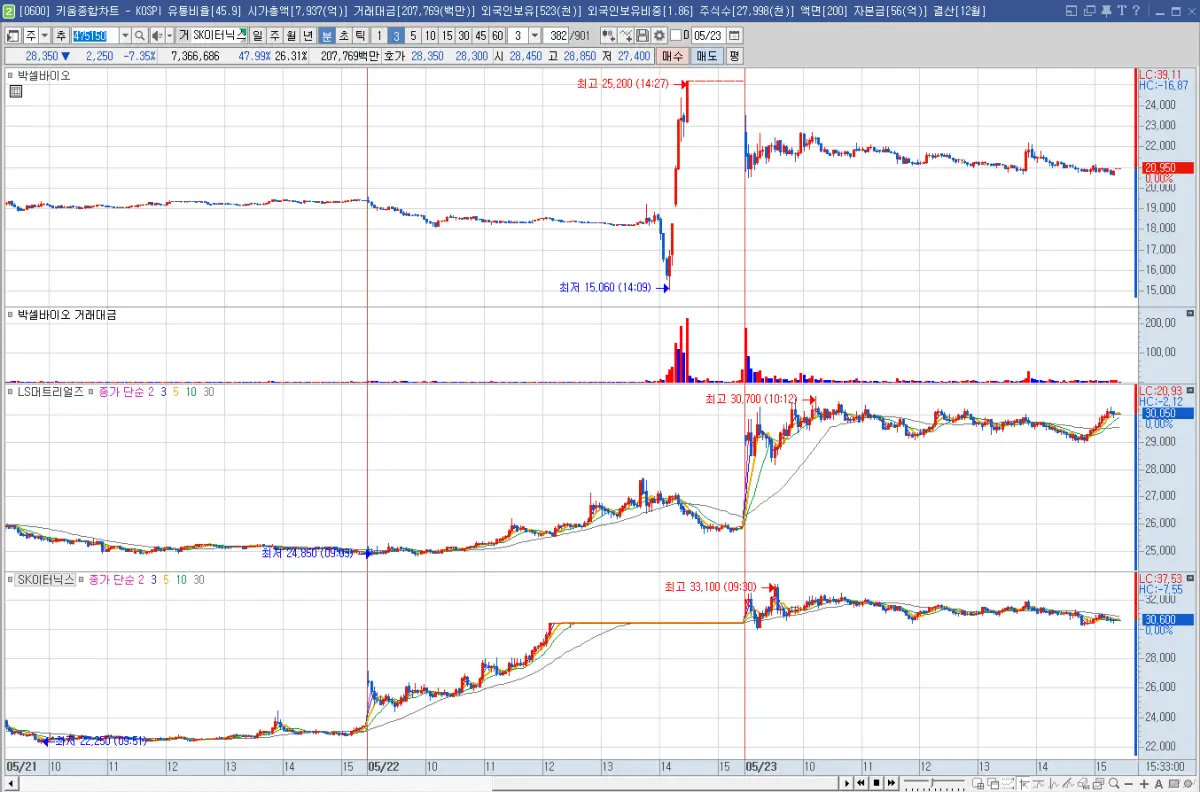Screen dimensions: 1200x792
Task: Click the 매도 sell button
Action: pyautogui.click(x=707, y=56)
